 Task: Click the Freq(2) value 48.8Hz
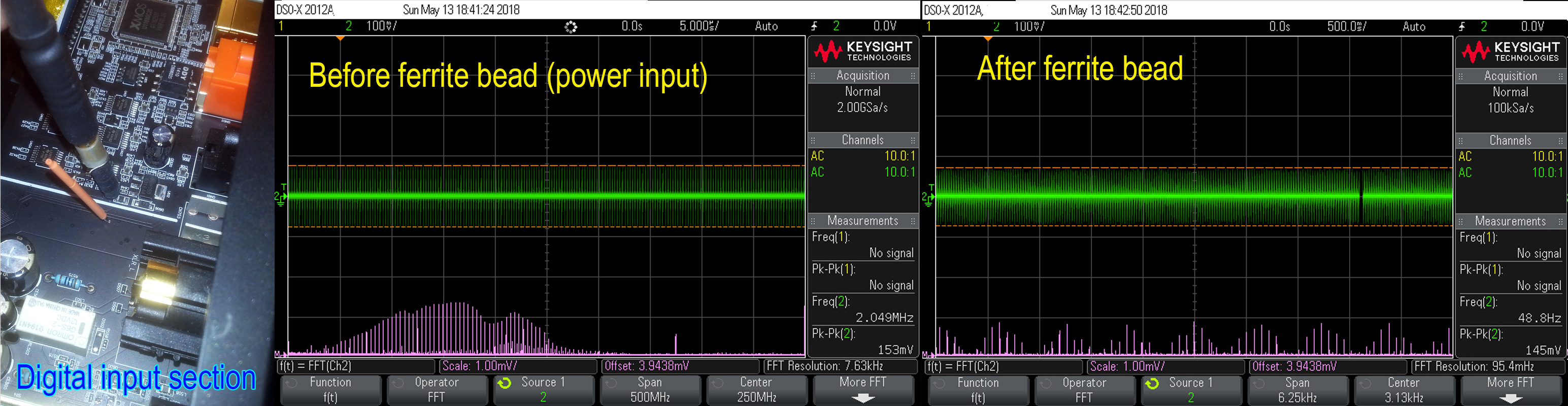pyautogui.click(x=1540, y=318)
